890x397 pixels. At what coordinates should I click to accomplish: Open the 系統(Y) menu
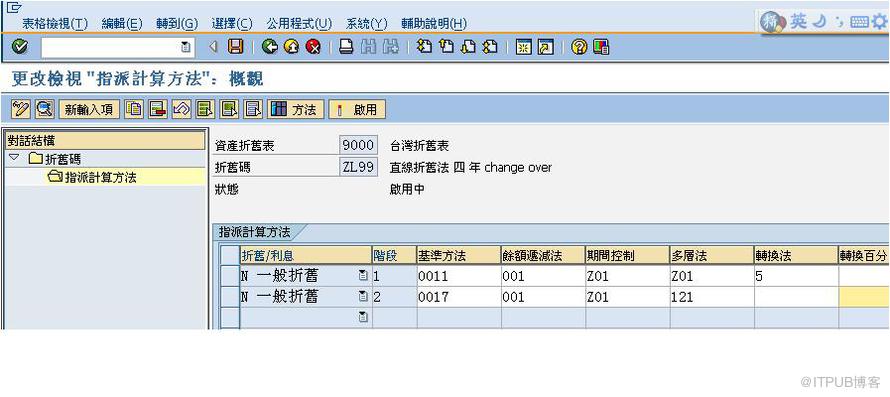point(366,24)
